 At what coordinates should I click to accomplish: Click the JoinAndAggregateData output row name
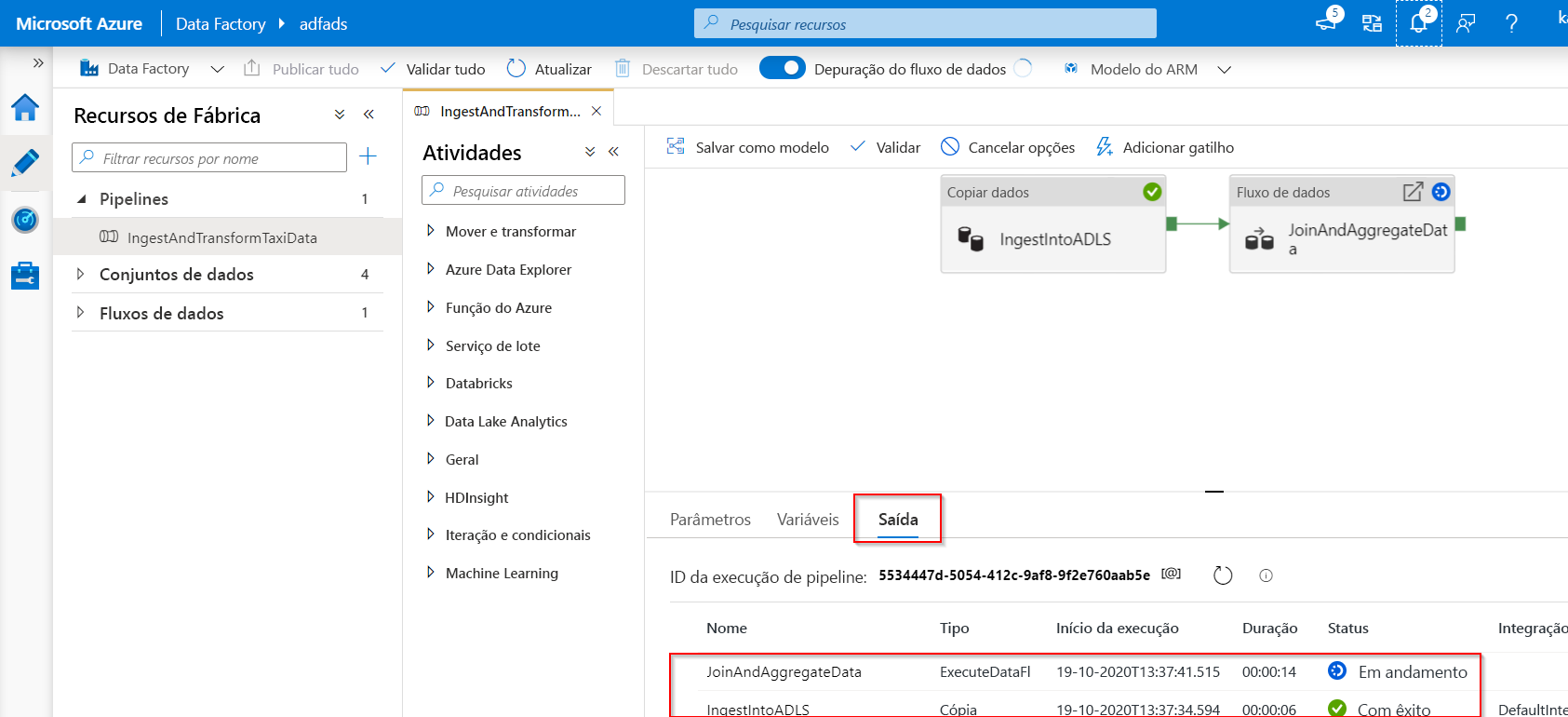pyautogui.click(x=784, y=672)
